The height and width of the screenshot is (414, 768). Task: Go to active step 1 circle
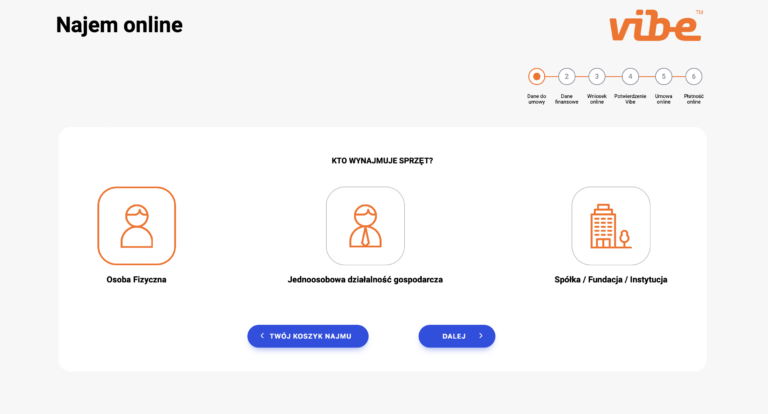(537, 76)
